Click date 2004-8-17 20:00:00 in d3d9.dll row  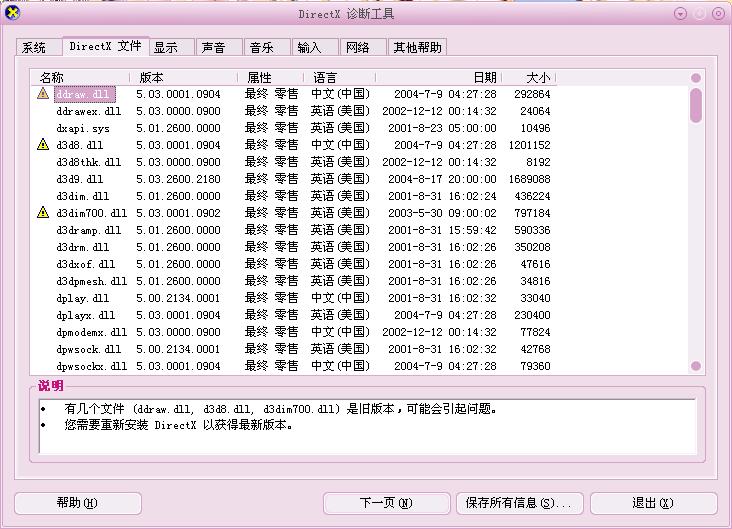pos(442,179)
